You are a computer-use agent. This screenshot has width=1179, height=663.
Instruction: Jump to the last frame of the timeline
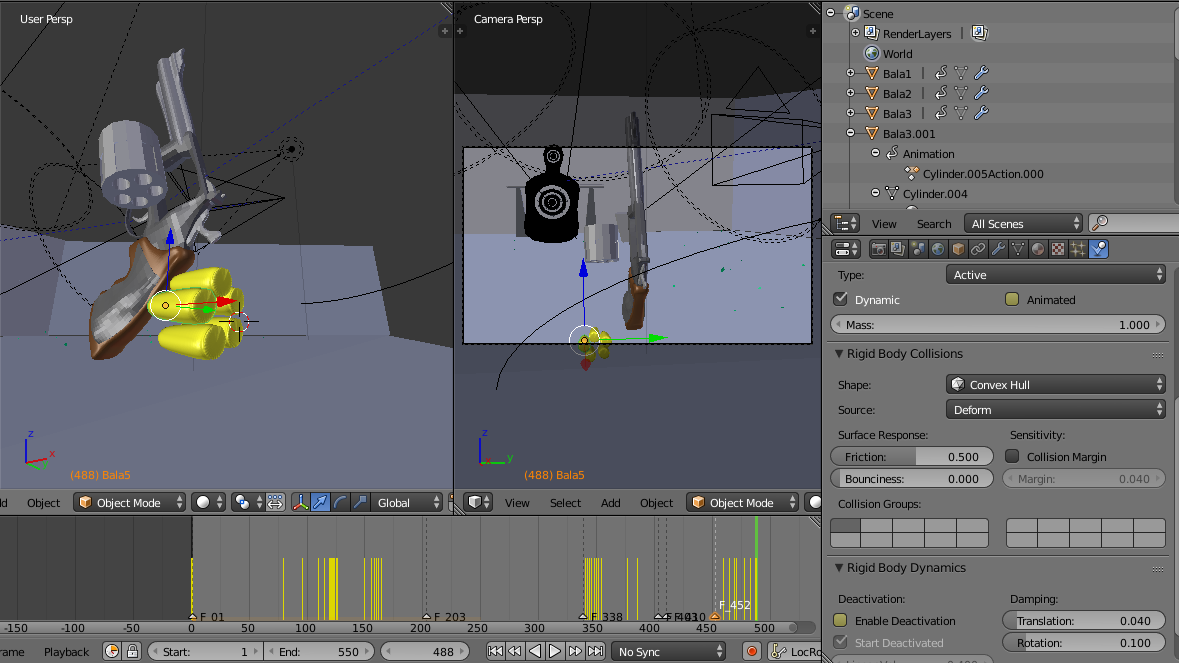coord(595,651)
